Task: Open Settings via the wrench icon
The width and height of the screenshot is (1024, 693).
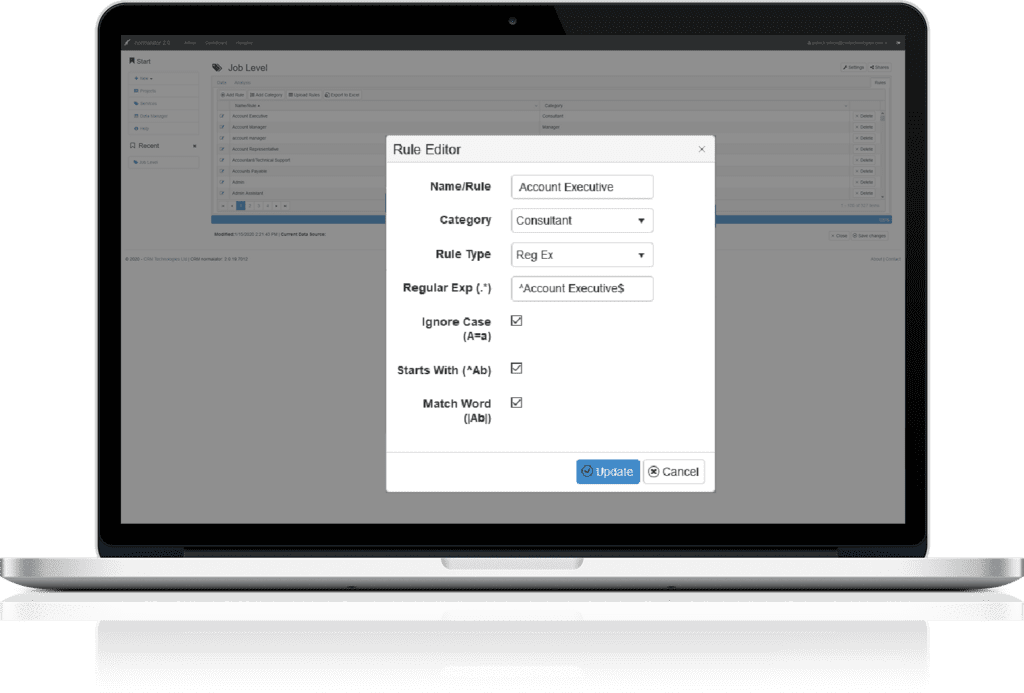Action: pyautogui.click(x=854, y=67)
